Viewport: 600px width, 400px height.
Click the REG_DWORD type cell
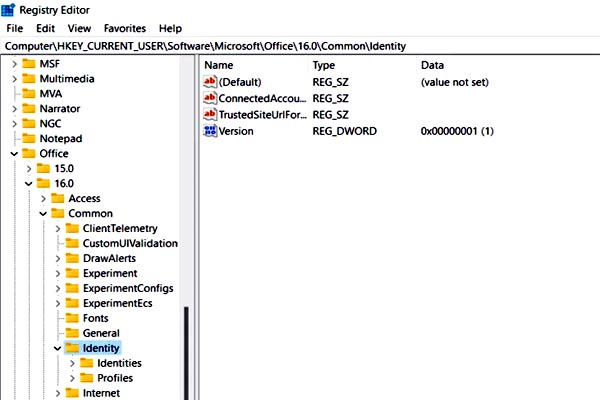(344, 131)
